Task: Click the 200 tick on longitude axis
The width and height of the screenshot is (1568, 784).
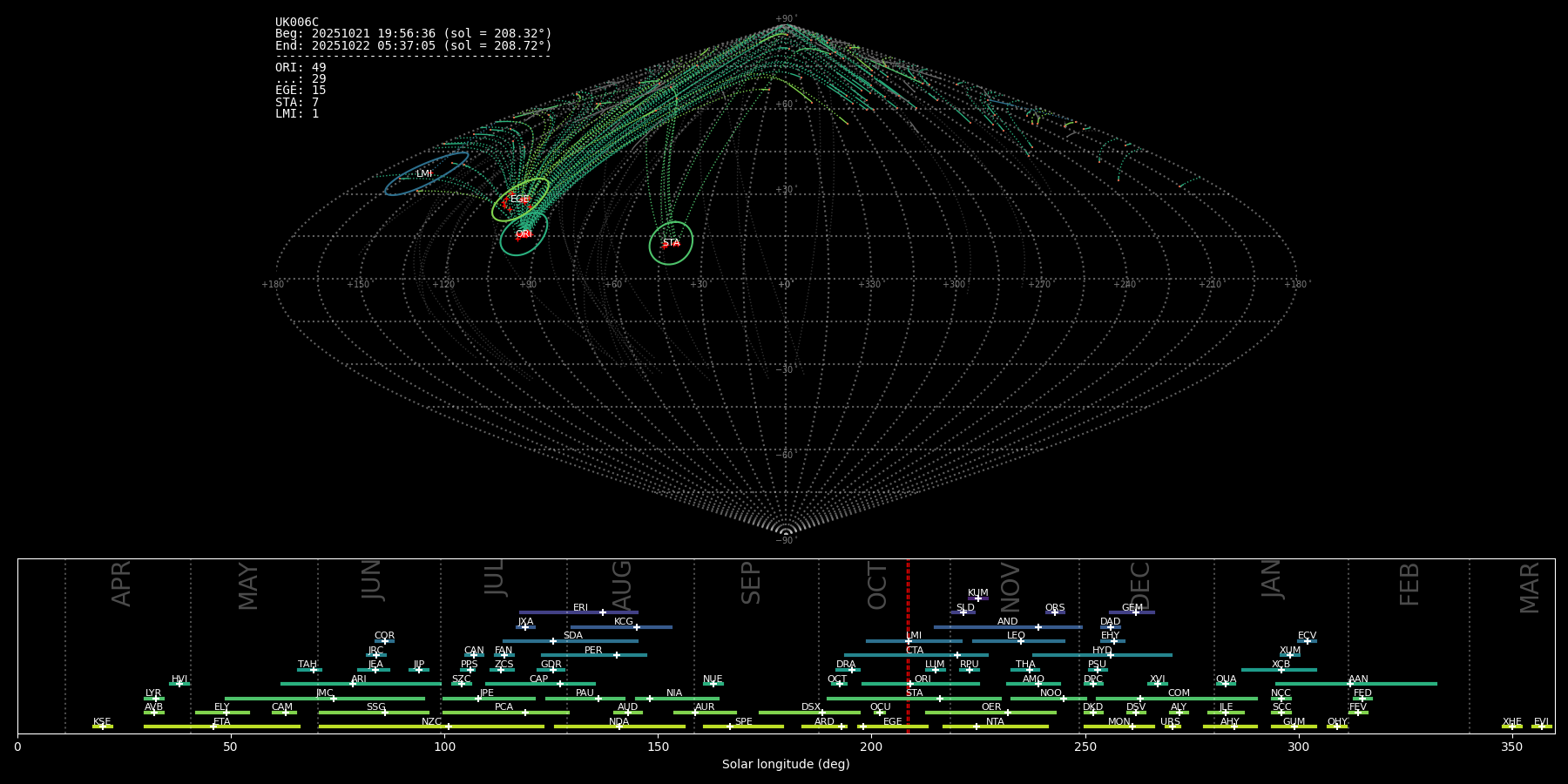Action: coord(871,747)
